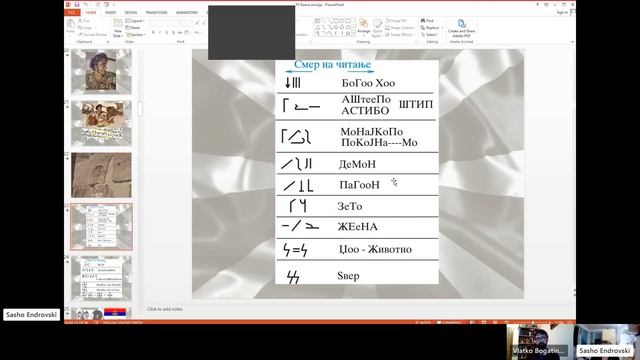Open PowerPoint Help question mark
The height and width of the screenshot is (360, 640).
coord(538,4)
